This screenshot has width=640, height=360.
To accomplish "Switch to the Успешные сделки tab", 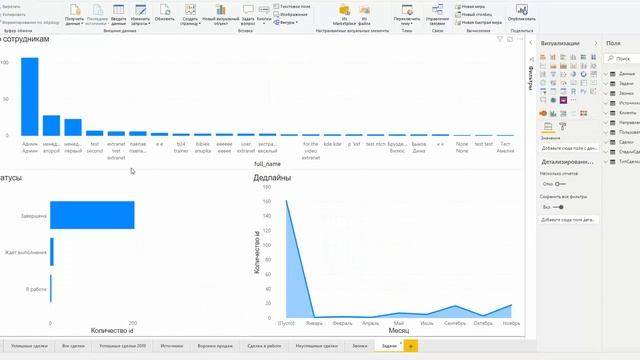I will (x=29, y=346).
